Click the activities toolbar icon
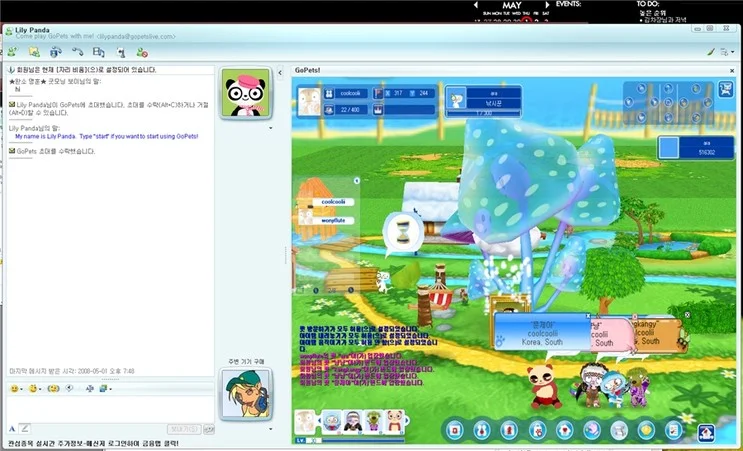Viewport: 743px width, 451px height. click(99, 52)
